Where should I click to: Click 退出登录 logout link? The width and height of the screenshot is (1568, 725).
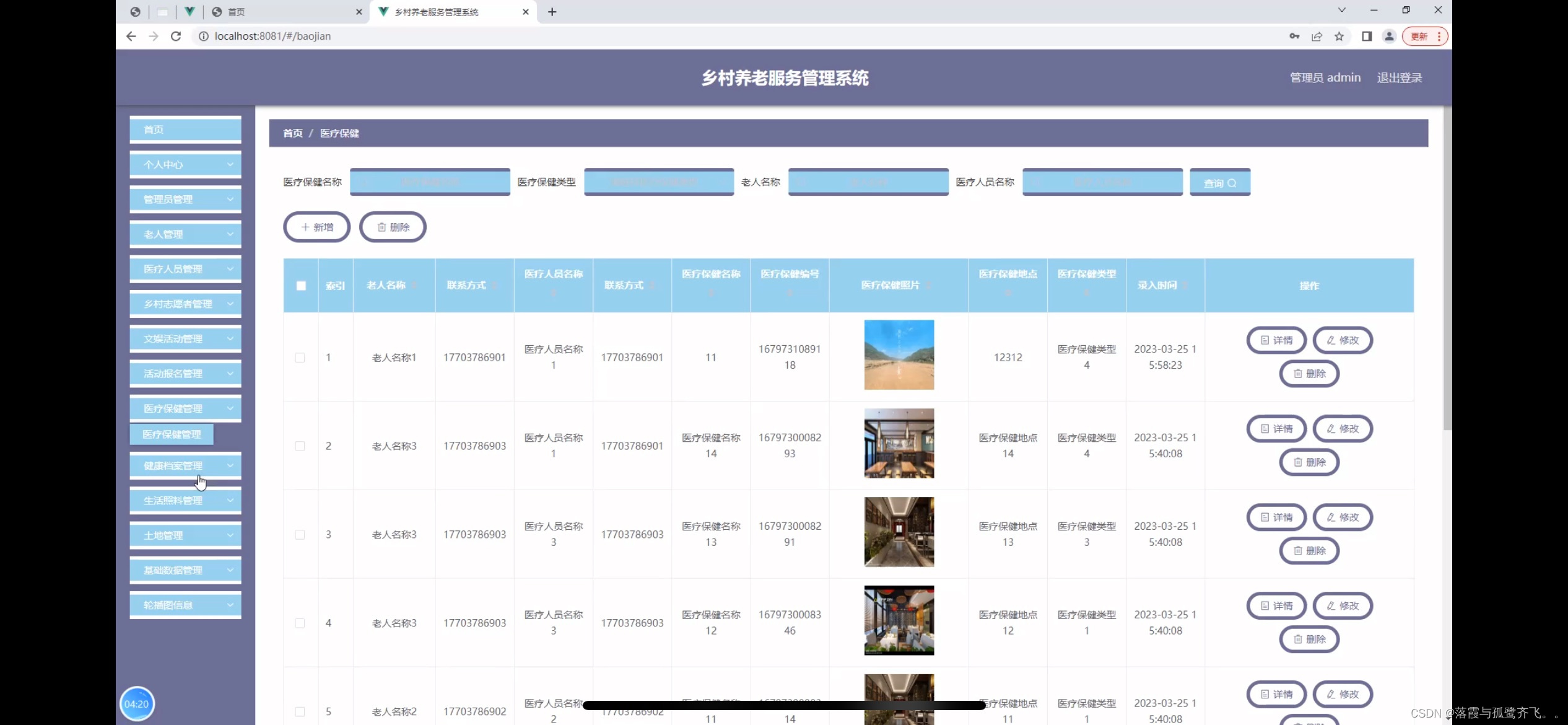coord(1399,77)
